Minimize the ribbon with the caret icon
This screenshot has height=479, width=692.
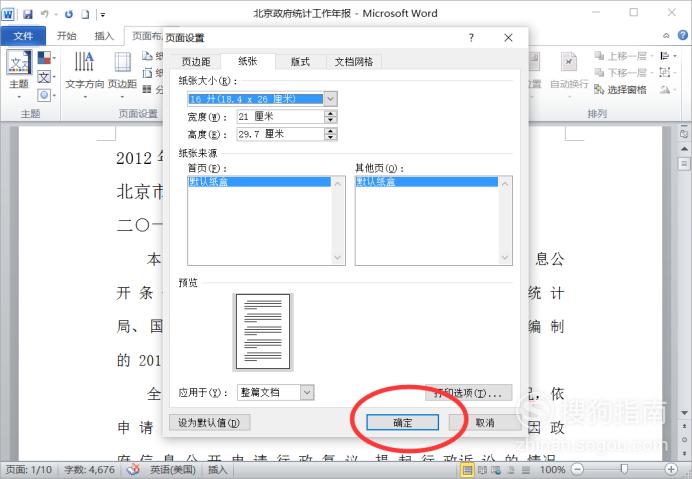(666, 36)
